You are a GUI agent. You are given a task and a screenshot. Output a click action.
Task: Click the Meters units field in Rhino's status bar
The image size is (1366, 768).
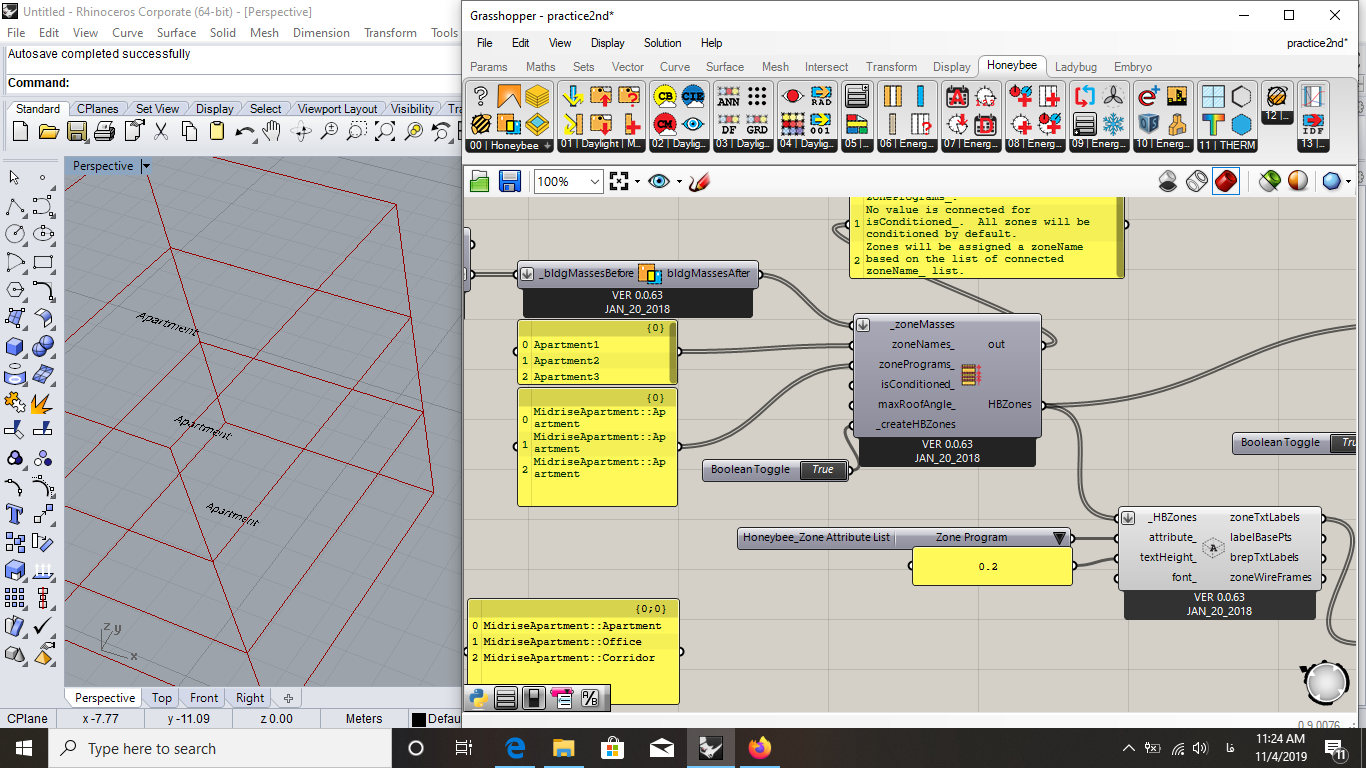coord(364,719)
